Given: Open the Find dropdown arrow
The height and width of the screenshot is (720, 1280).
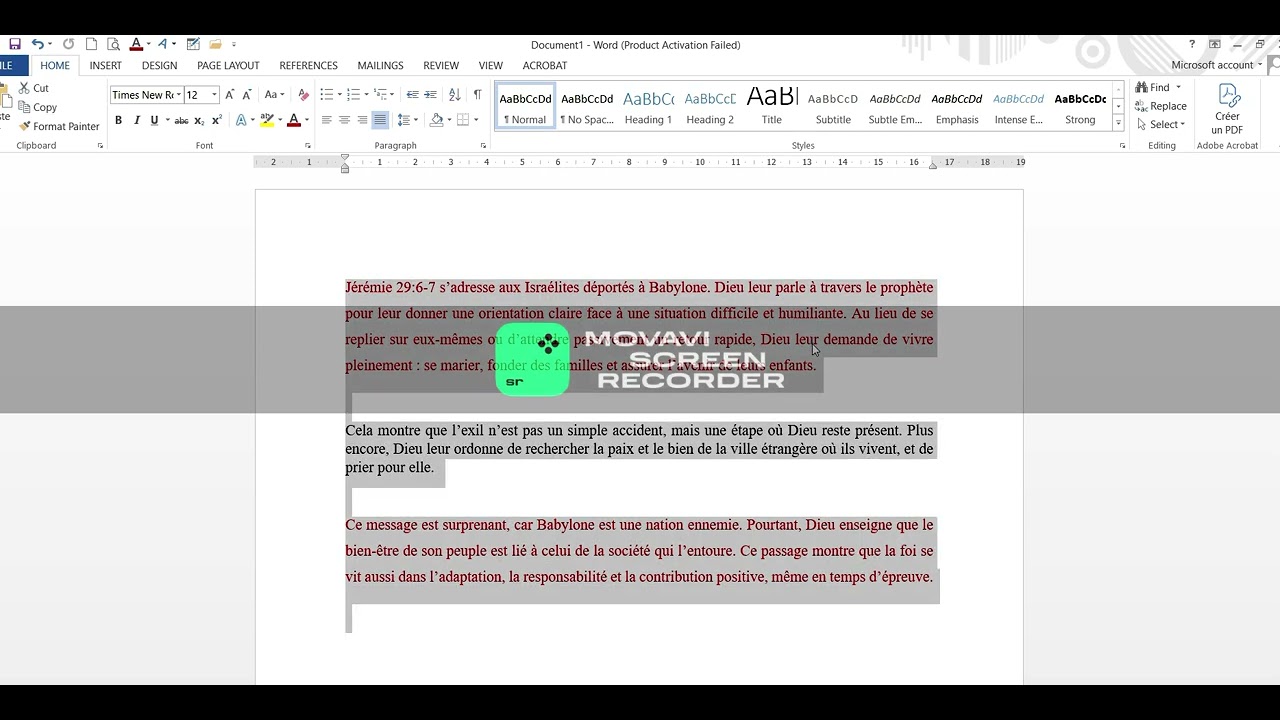Looking at the screenshot, I should (1178, 87).
